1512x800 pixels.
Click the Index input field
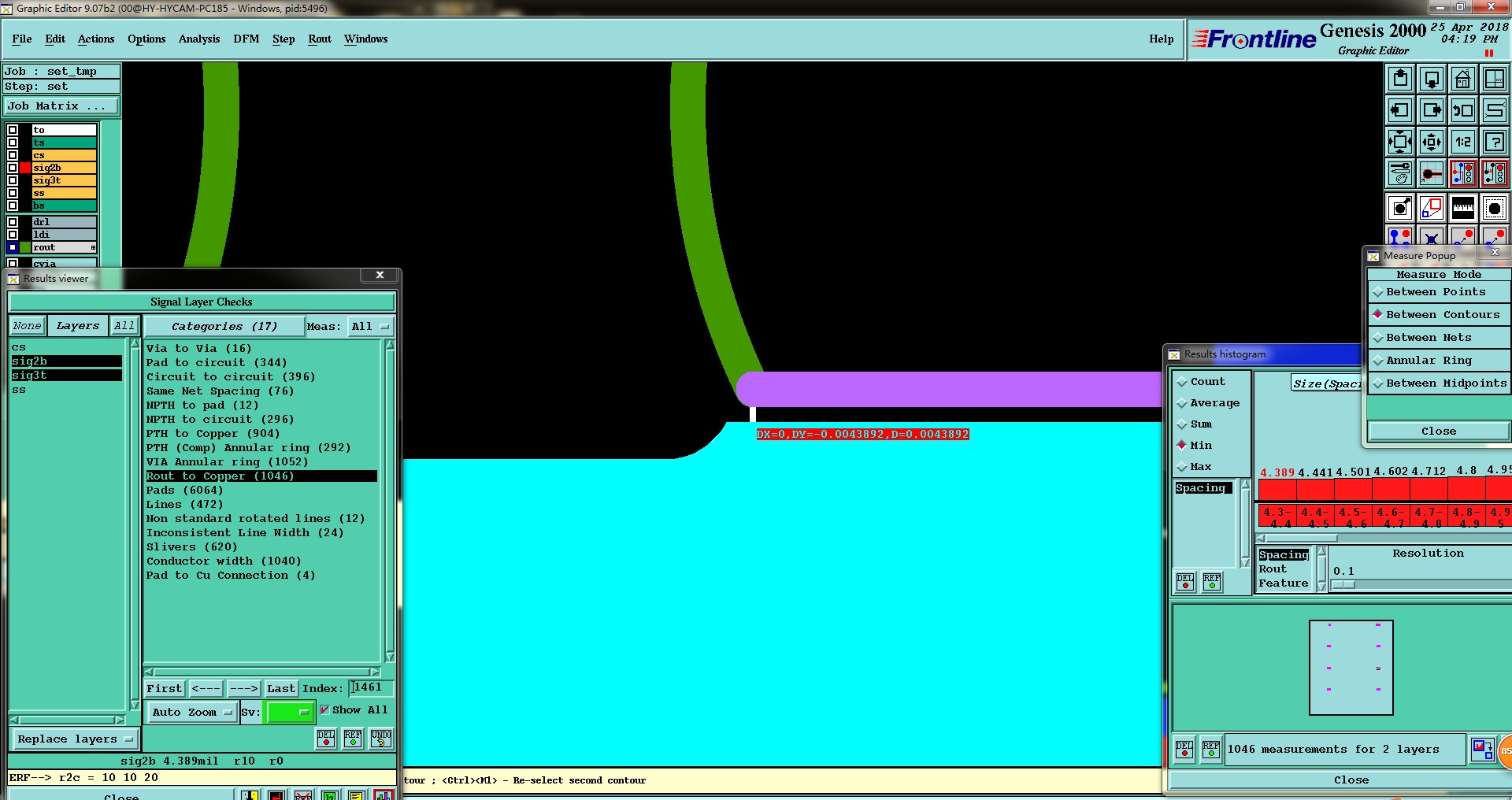(370, 688)
